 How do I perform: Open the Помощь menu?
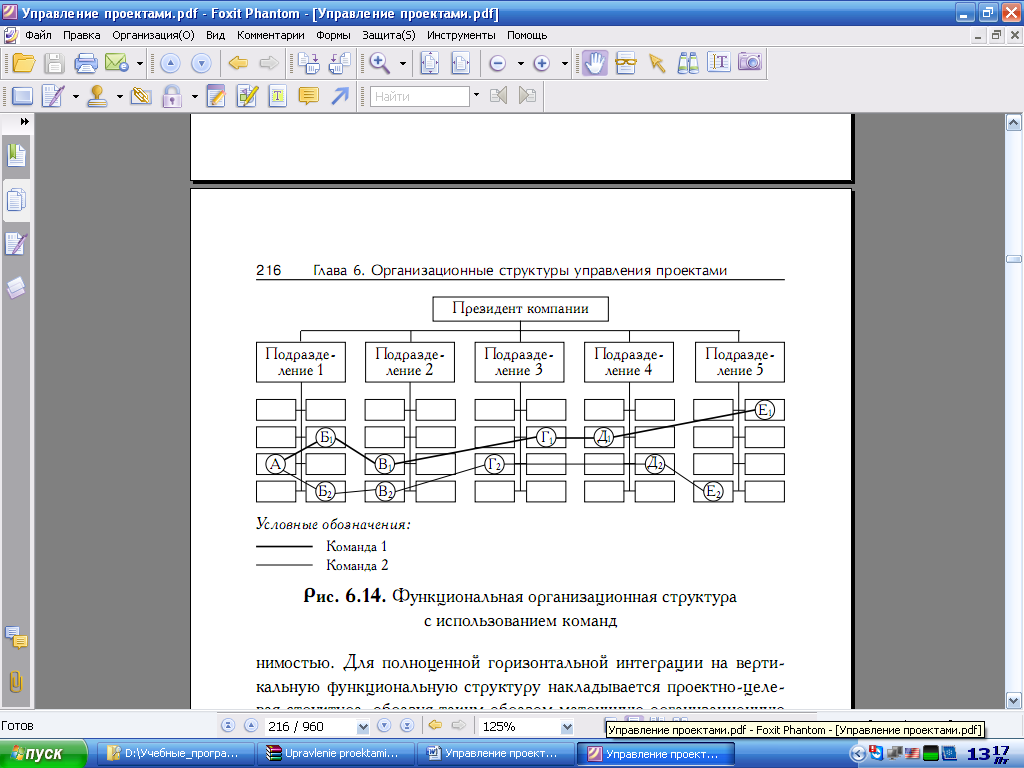click(527, 35)
